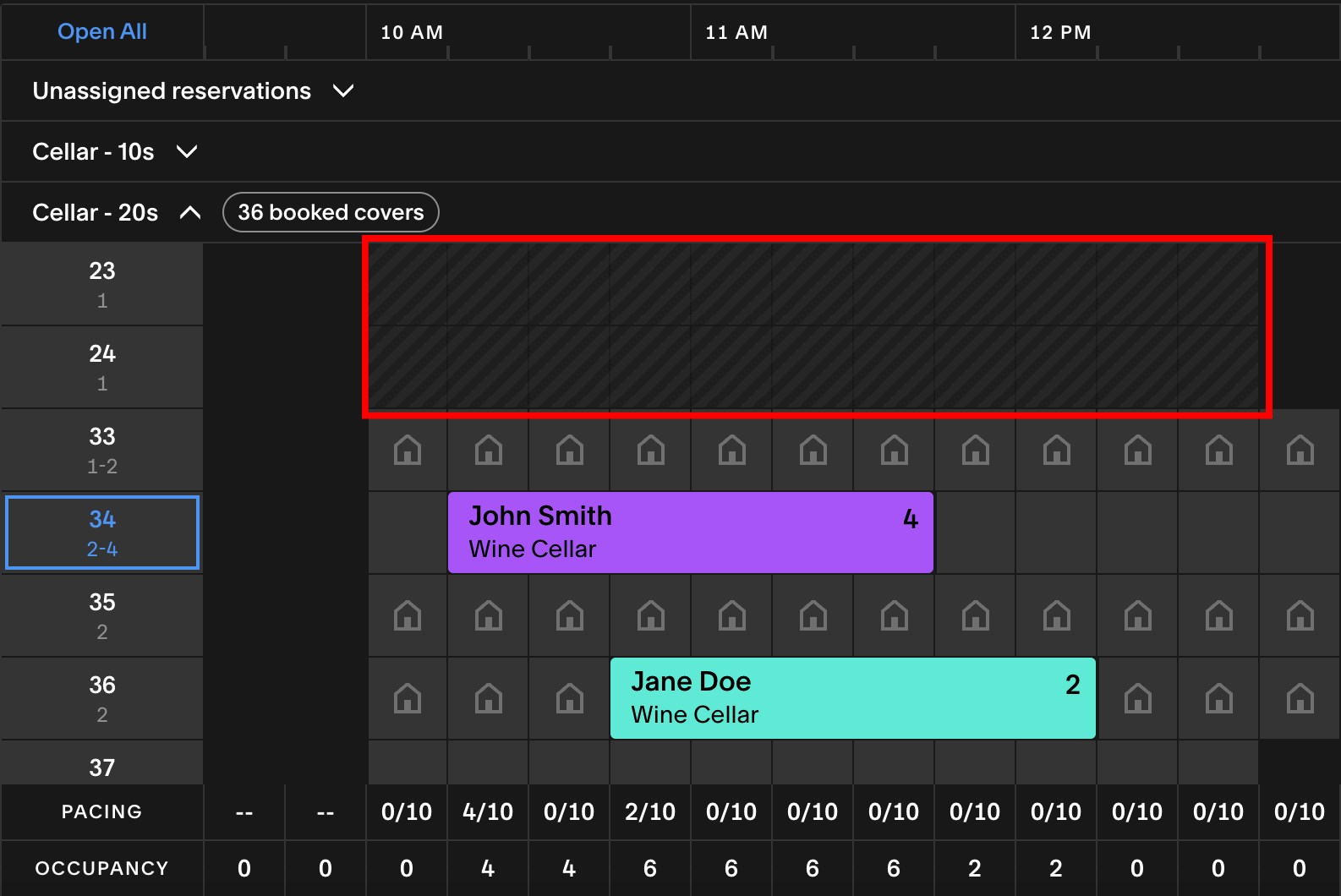Click table 33 house icon at 11:45 AM
Screen dimensions: 1341x896
pyautogui.click(x=976, y=450)
